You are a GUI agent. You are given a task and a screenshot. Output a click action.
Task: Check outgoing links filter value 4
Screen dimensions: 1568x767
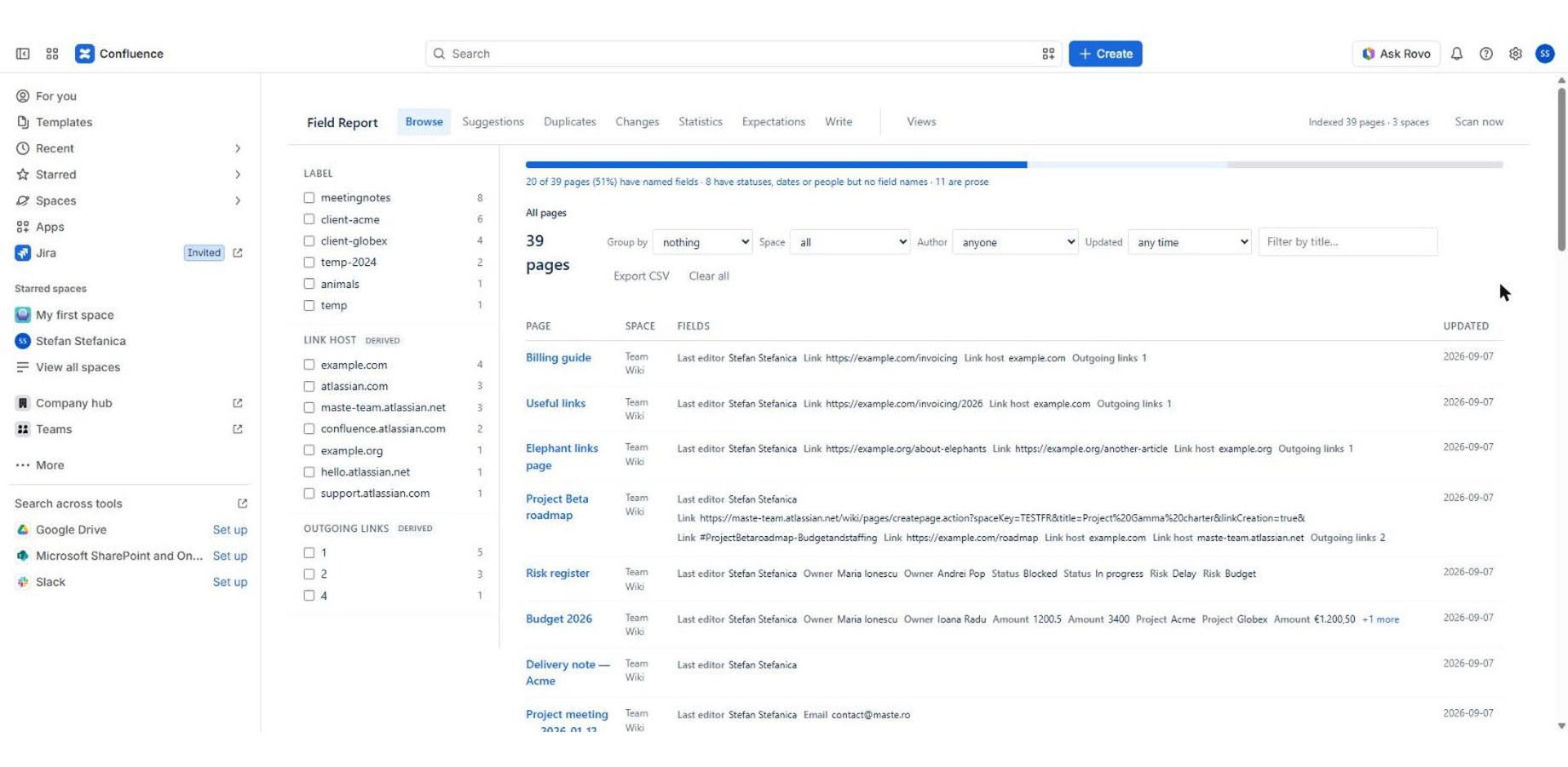coord(309,596)
